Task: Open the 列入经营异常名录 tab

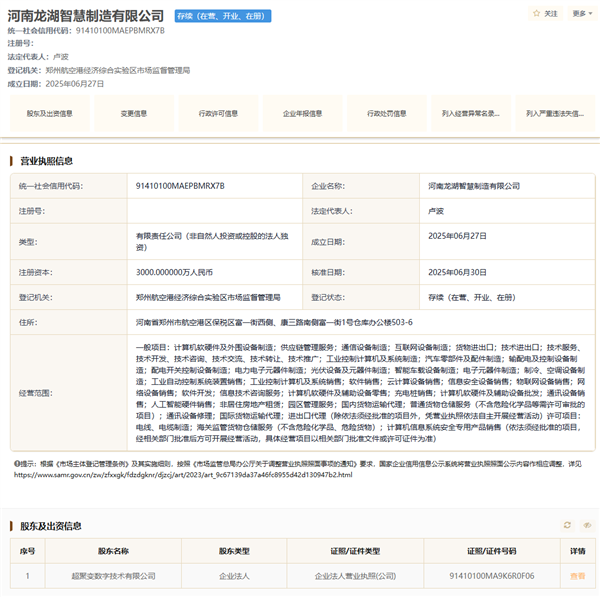Action: coord(471,113)
